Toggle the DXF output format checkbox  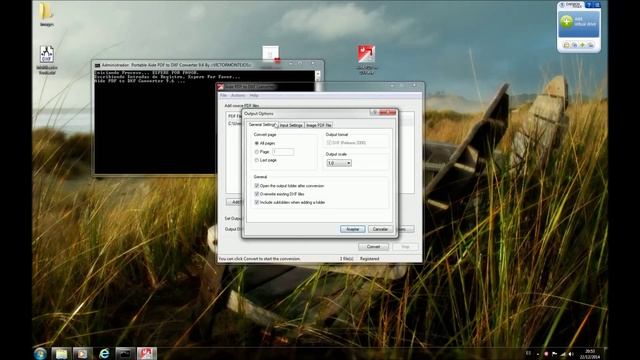point(329,143)
